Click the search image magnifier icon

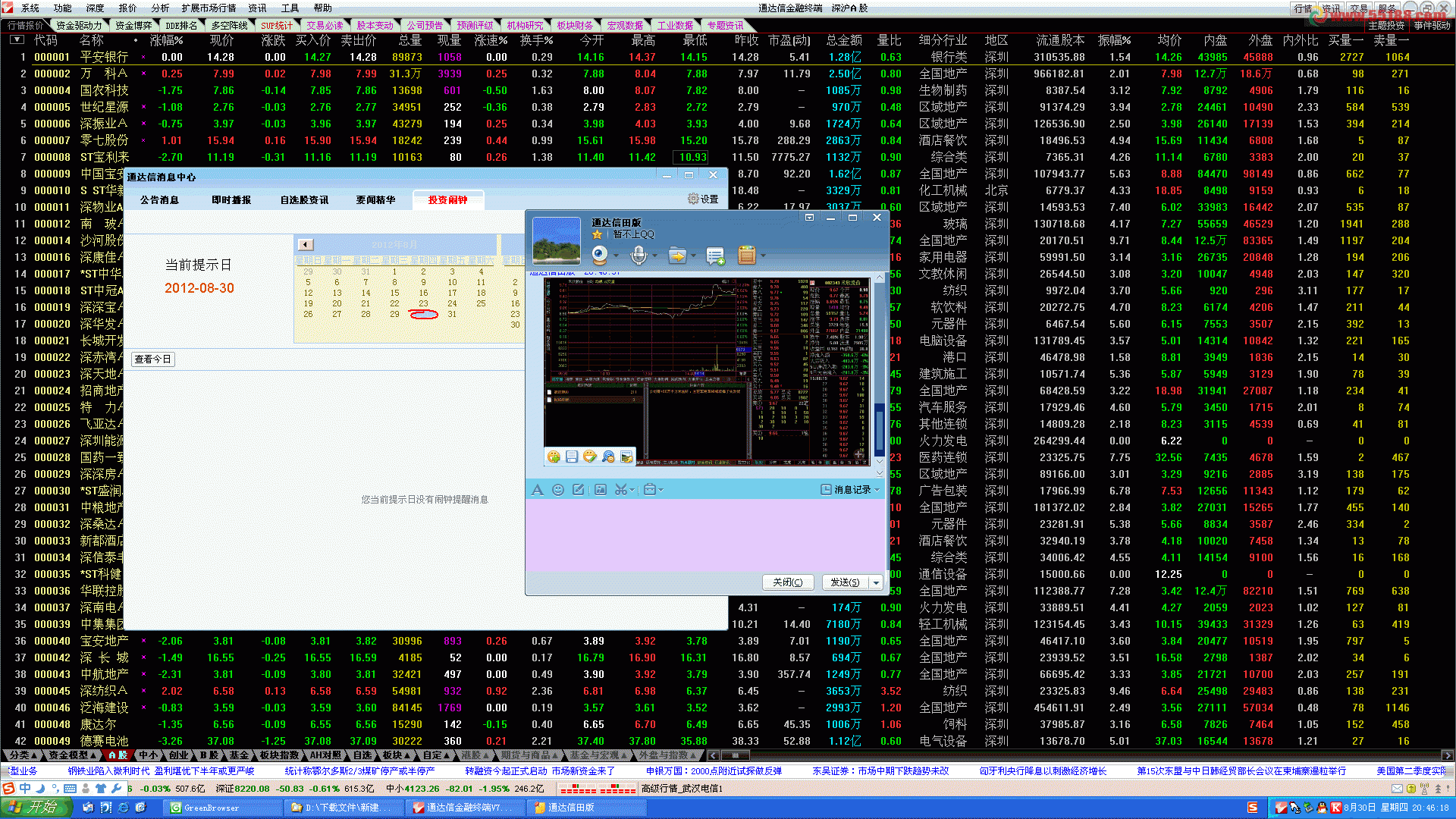coord(608,457)
